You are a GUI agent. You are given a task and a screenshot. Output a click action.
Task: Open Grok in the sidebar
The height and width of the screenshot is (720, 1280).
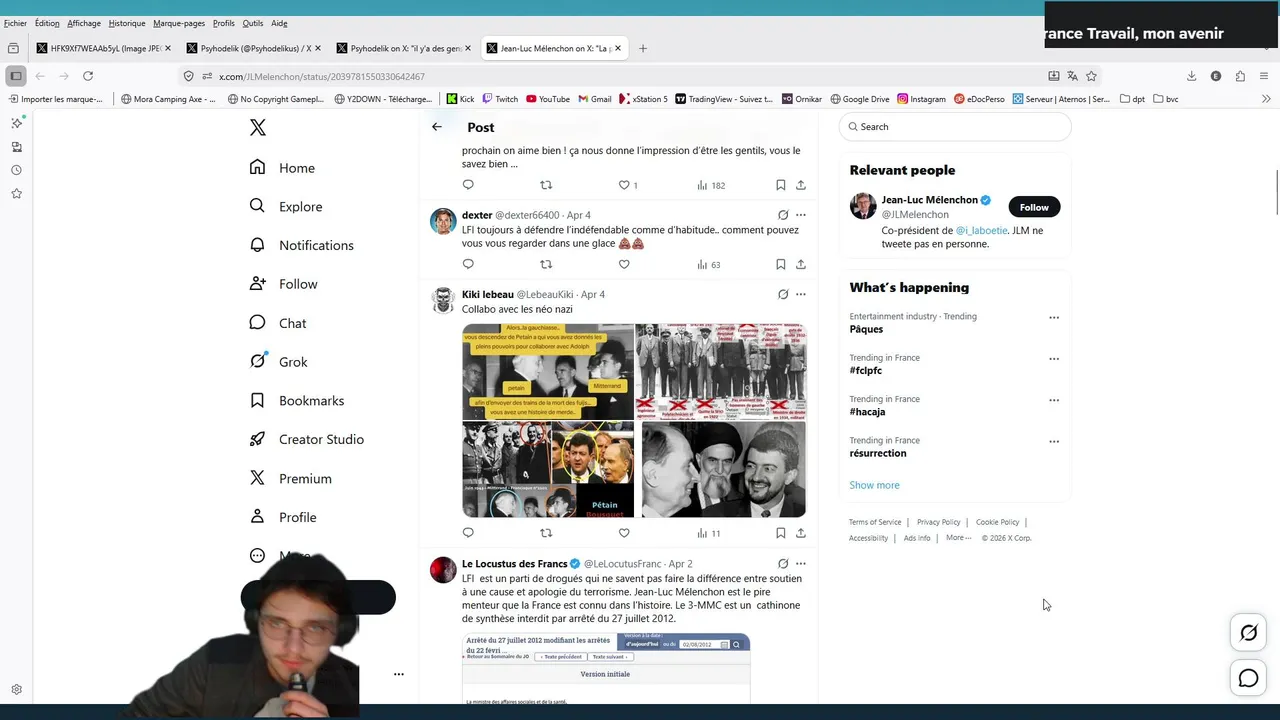(x=278, y=362)
